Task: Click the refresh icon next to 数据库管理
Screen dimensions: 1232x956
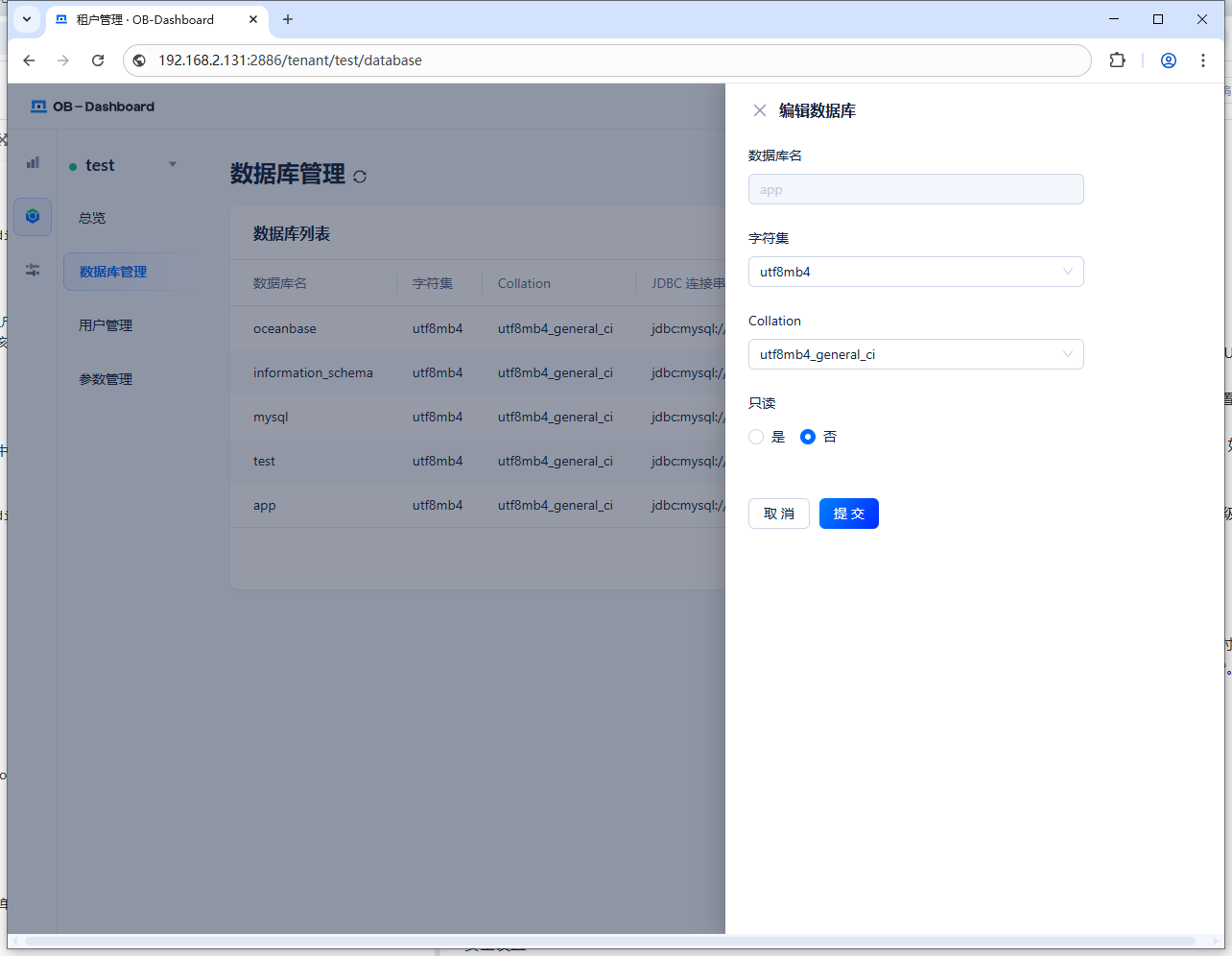Action: click(360, 177)
